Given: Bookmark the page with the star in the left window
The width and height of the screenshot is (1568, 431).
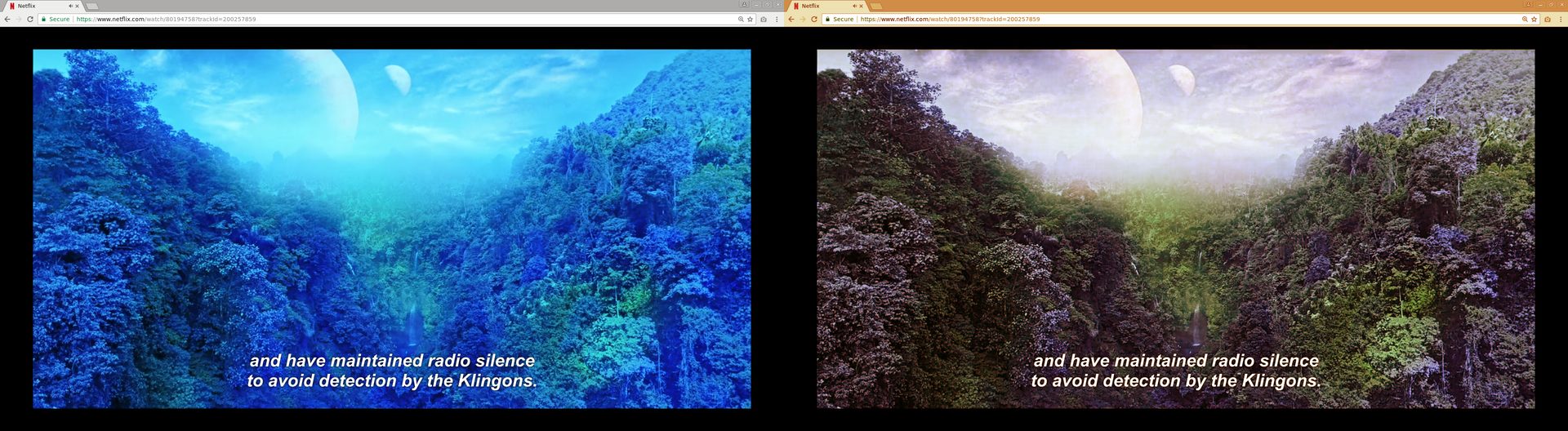Looking at the screenshot, I should pos(750,19).
